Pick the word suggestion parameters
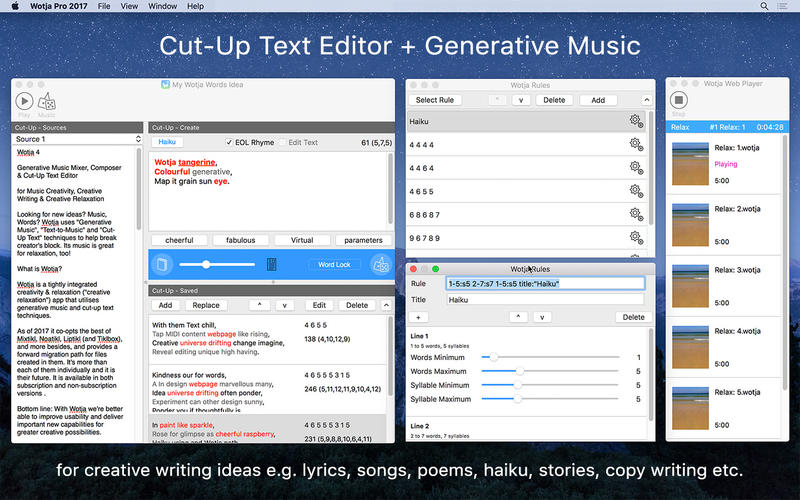The width and height of the screenshot is (800, 500). tap(363, 240)
